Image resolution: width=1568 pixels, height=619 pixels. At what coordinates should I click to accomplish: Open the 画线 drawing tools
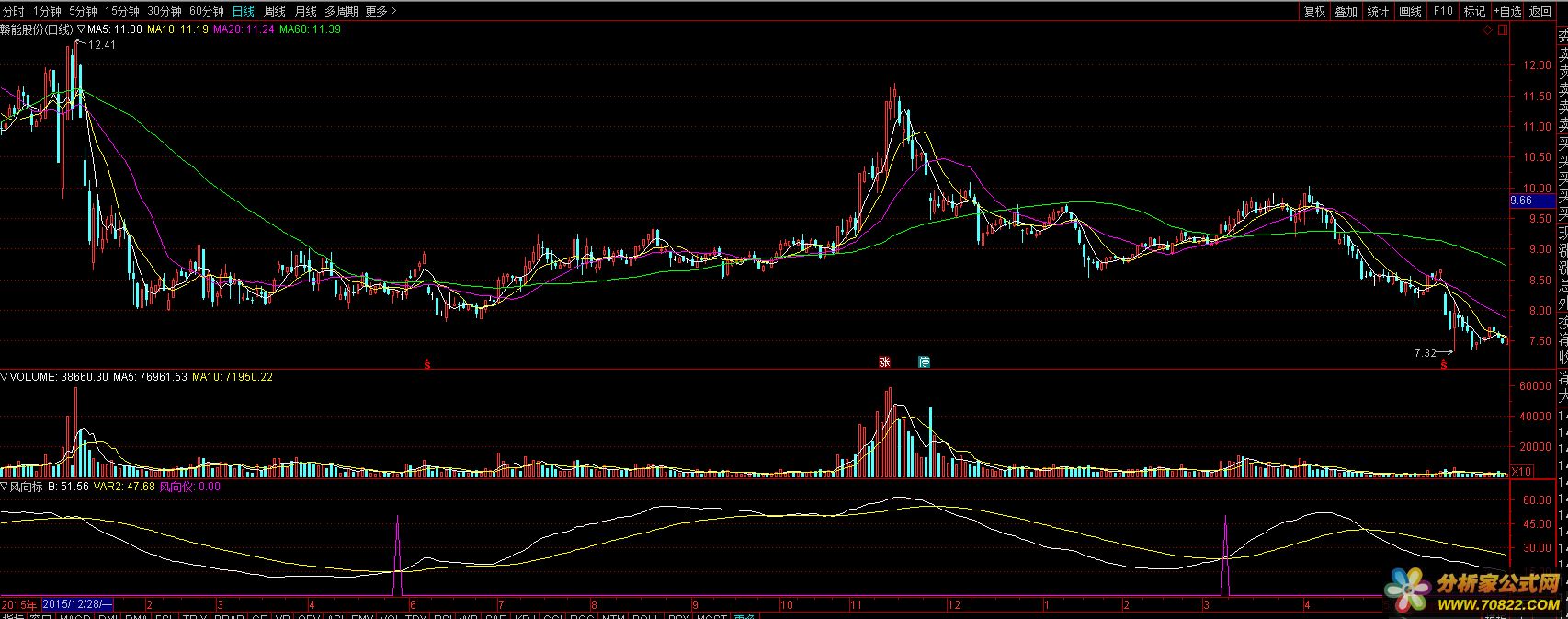point(1410,11)
